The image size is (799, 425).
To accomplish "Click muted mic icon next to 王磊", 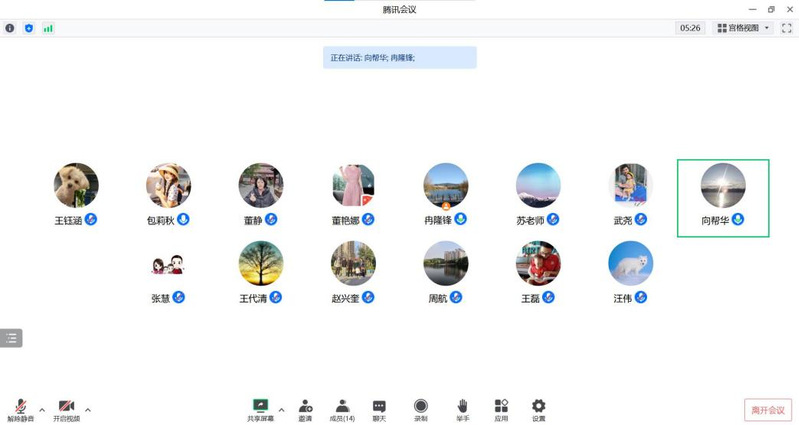I will (x=548, y=297).
